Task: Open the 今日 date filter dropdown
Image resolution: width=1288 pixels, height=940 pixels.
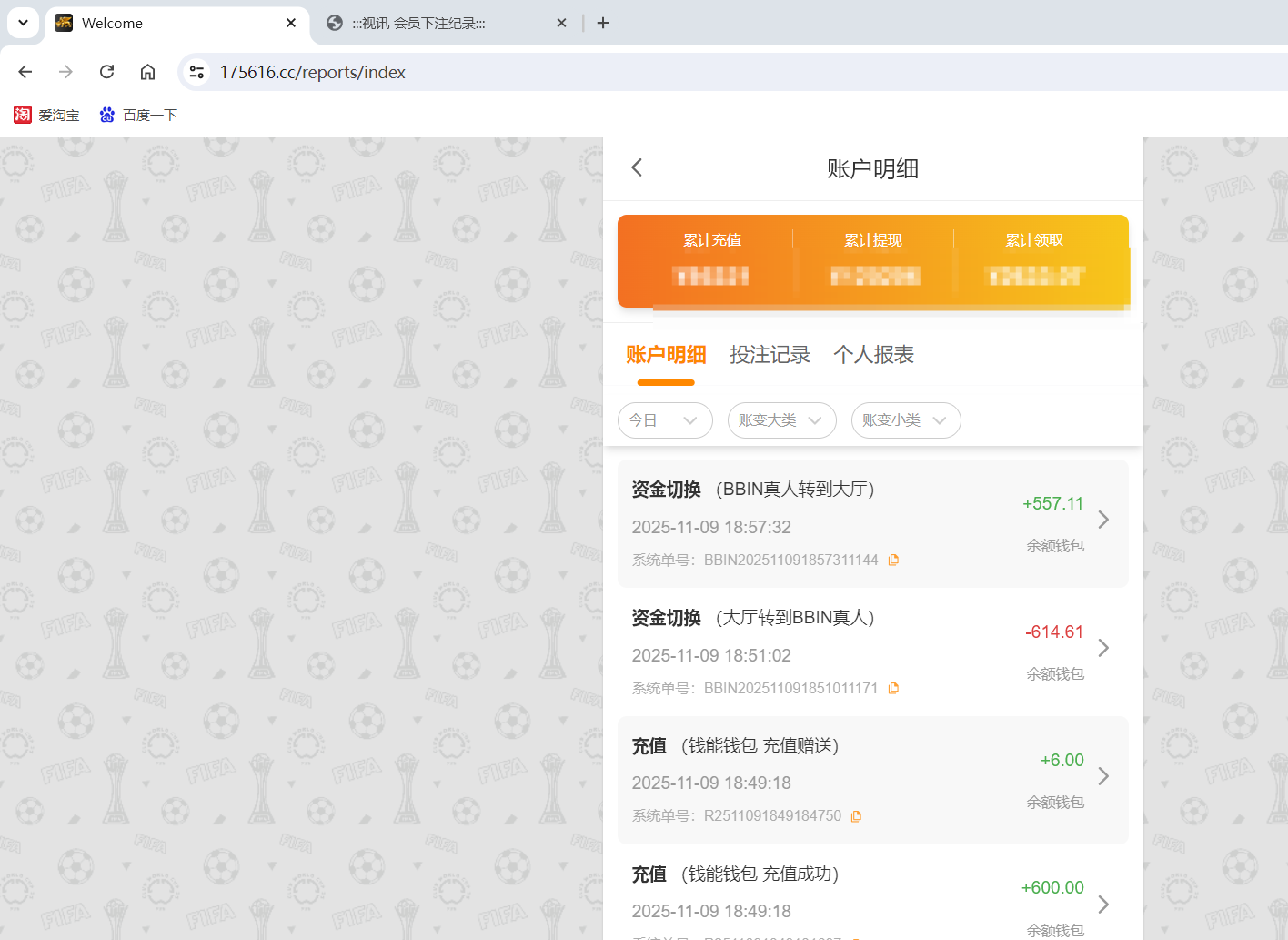Action: pyautogui.click(x=665, y=420)
